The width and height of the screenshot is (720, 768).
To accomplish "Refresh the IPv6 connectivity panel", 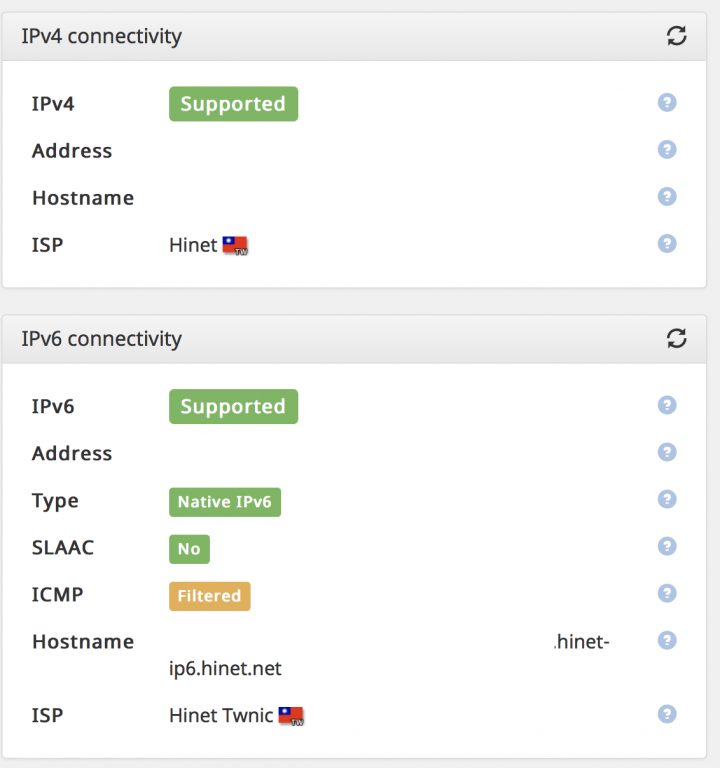I will tap(676, 338).
